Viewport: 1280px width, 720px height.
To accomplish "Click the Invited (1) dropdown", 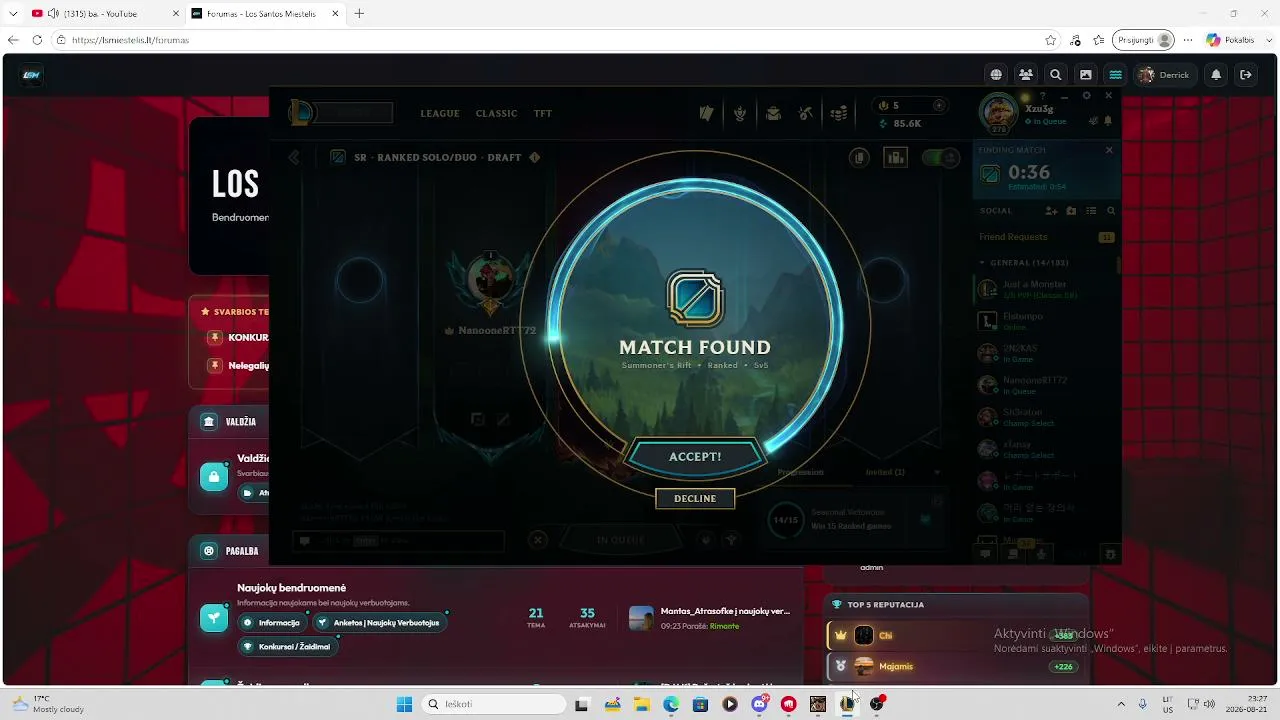I will (904, 472).
